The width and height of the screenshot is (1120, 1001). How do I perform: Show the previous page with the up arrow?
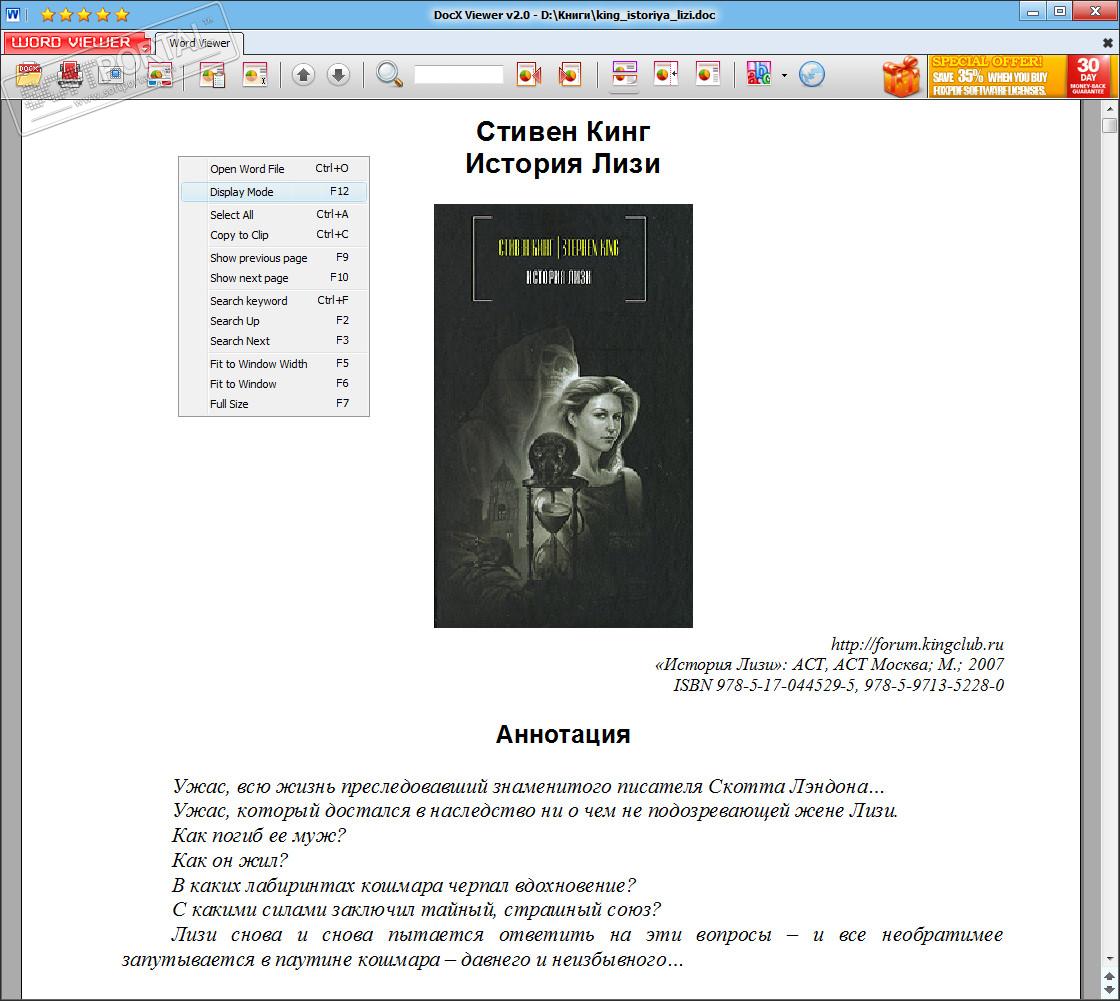pyautogui.click(x=304, y=74)
